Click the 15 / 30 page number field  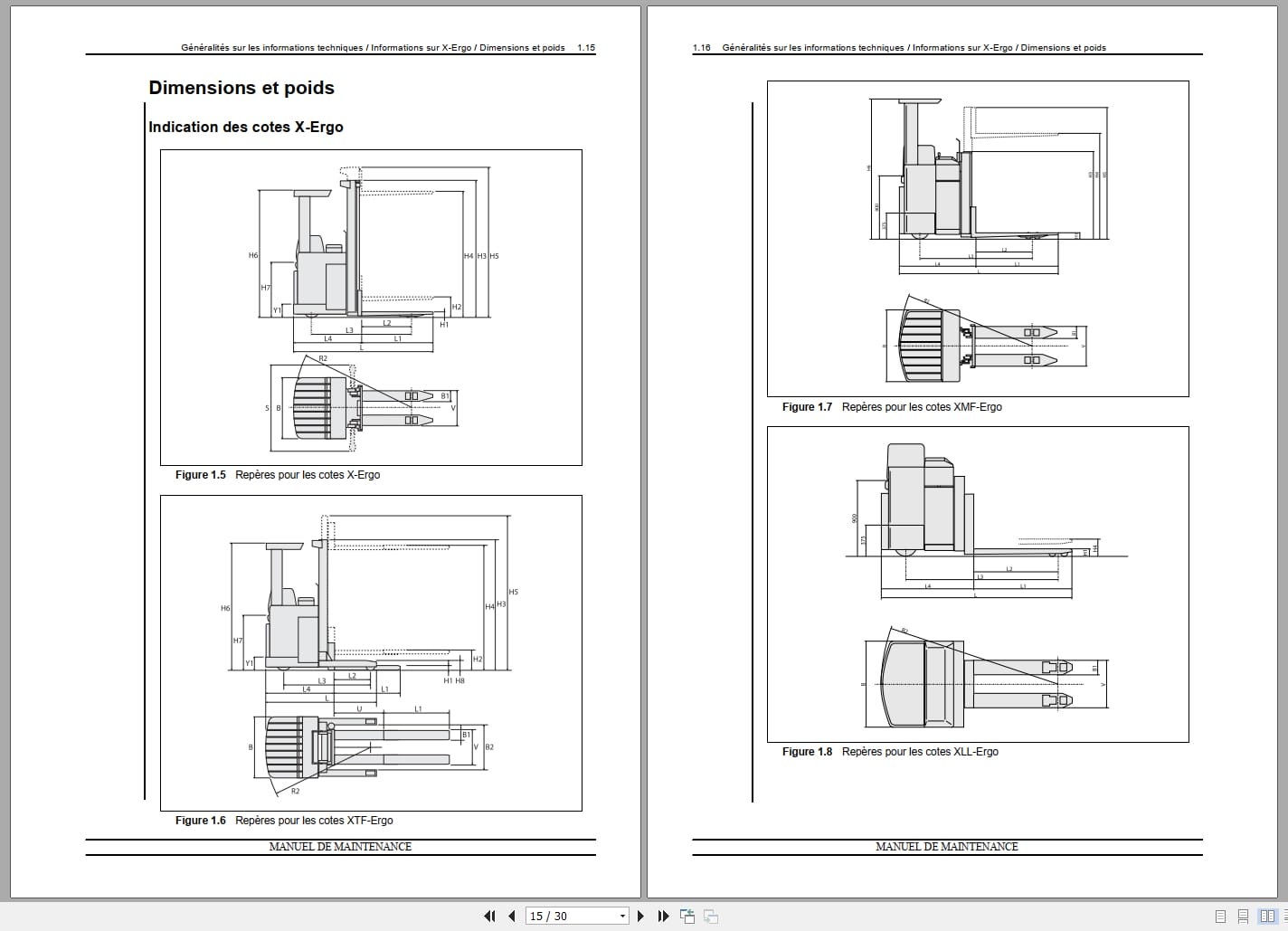coord(577,917)
